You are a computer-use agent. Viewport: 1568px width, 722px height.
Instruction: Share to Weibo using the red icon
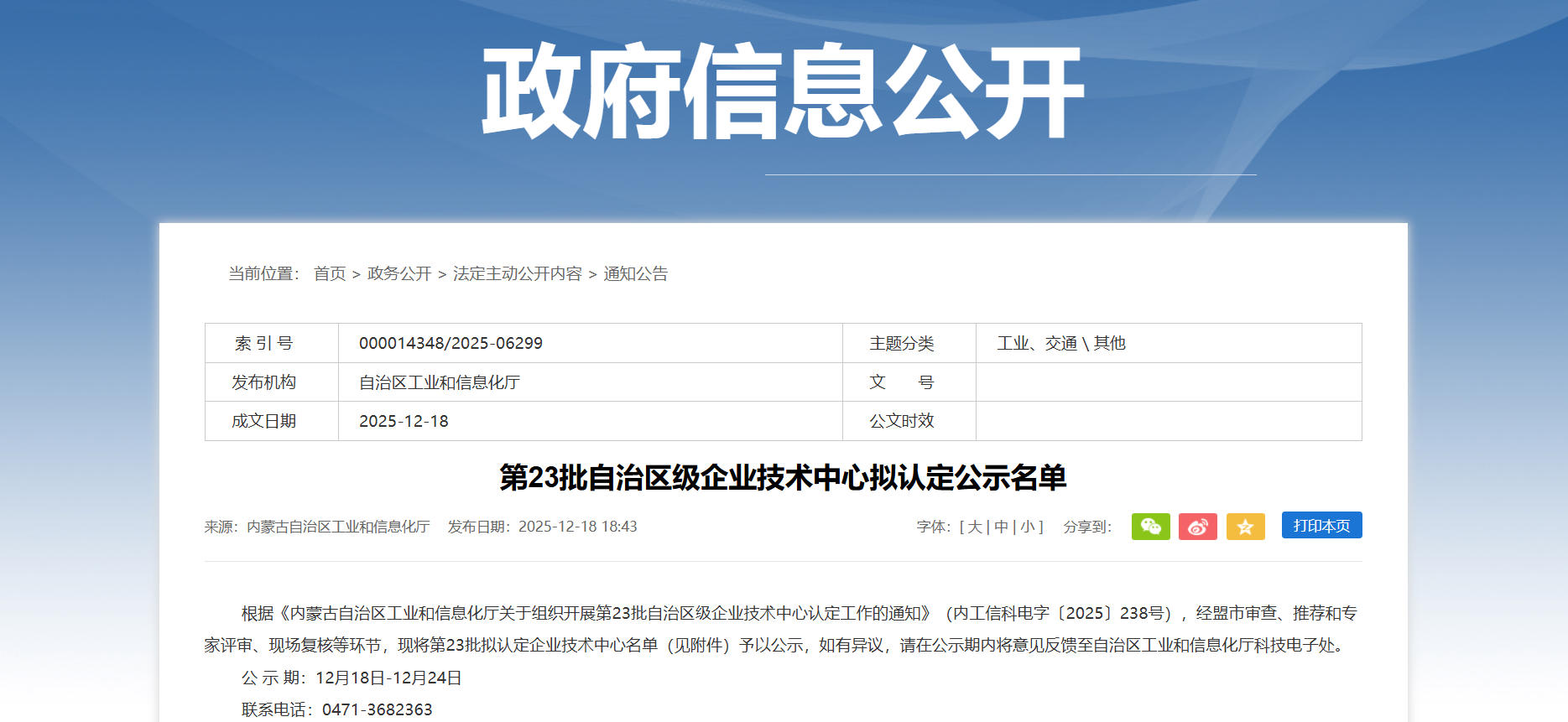pyautogui.click(x=1197, y=527)
